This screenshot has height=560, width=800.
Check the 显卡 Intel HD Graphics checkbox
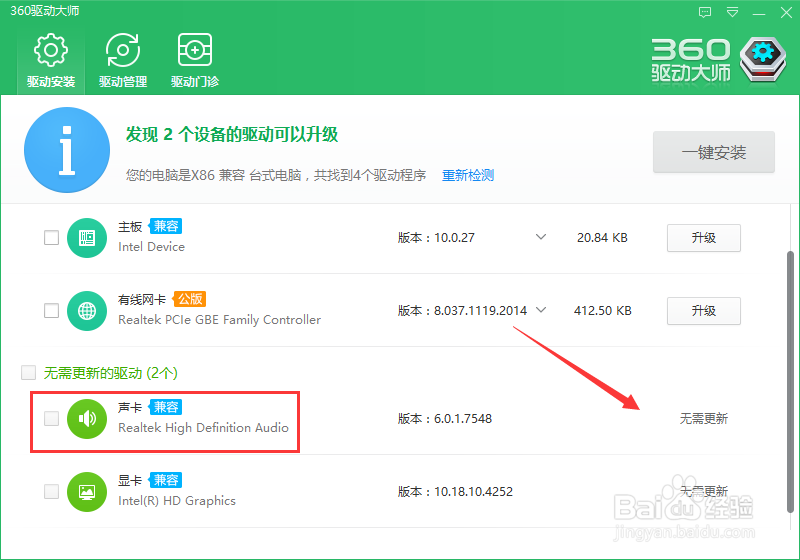[x=52, y=492]
